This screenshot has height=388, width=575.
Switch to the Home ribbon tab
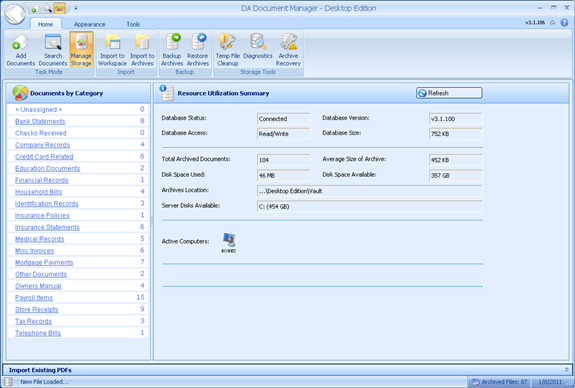coord(45,24)
